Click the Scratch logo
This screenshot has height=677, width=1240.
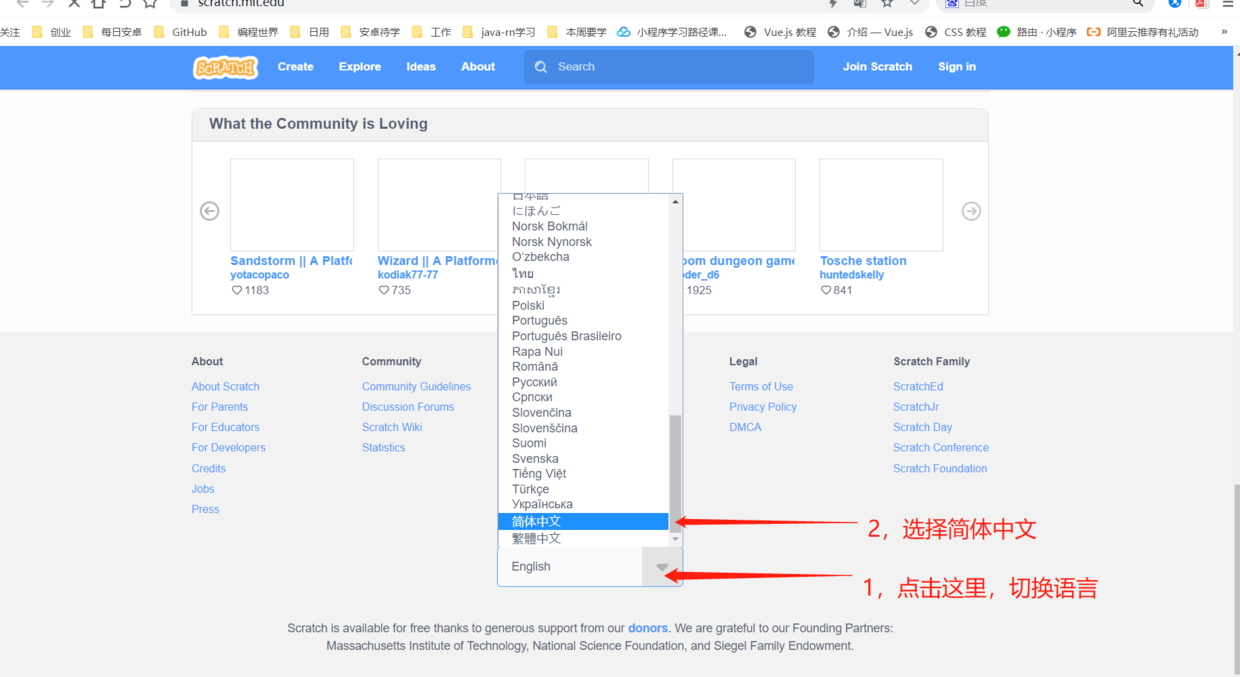click(x=225, y=67)
